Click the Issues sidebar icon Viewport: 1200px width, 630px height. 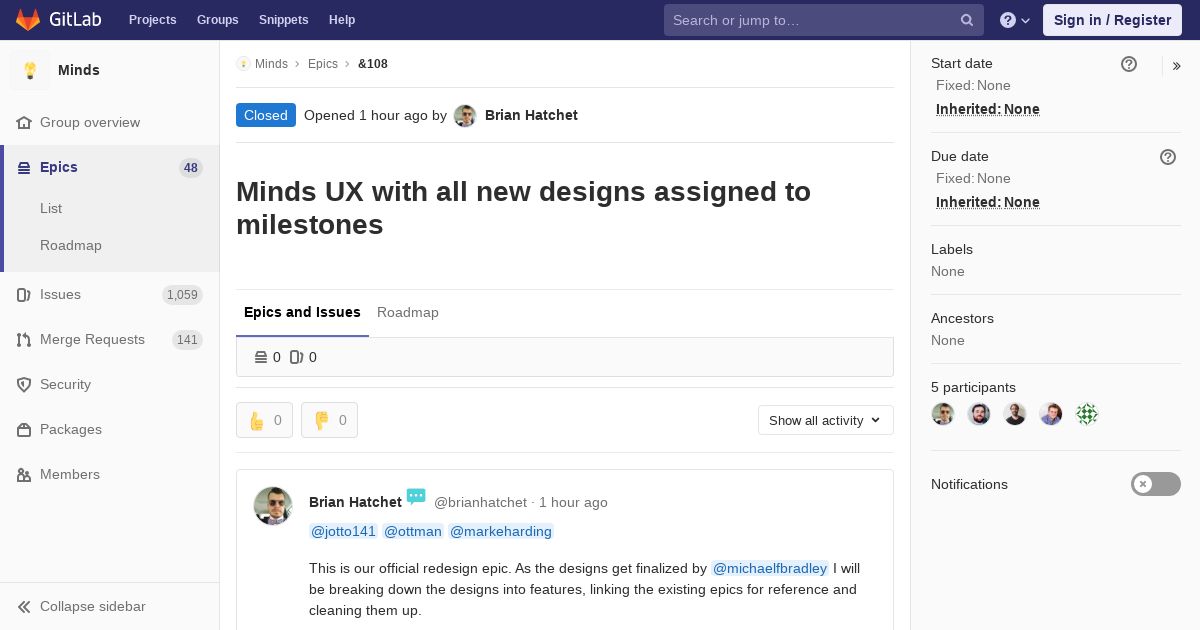pyautogui.click(x=25, y=295)
